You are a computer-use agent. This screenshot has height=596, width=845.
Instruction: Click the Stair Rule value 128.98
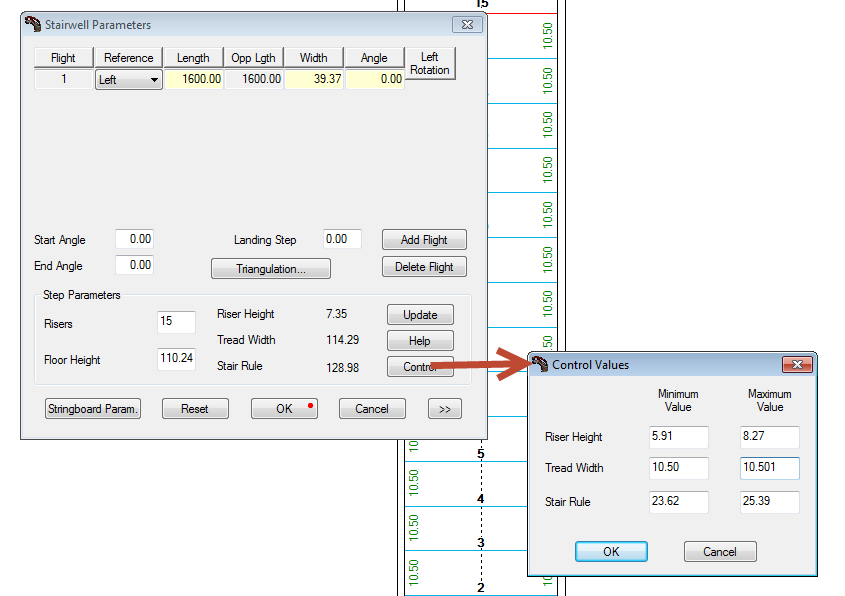pos(342,368)
